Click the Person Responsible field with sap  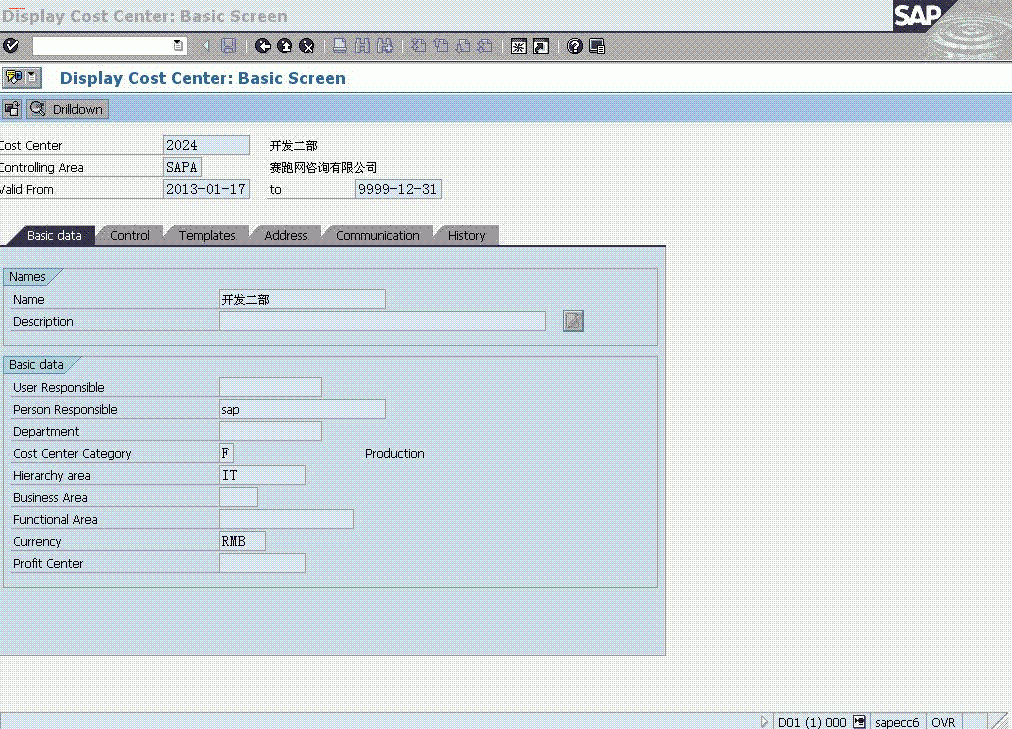[x=302, y=409]
